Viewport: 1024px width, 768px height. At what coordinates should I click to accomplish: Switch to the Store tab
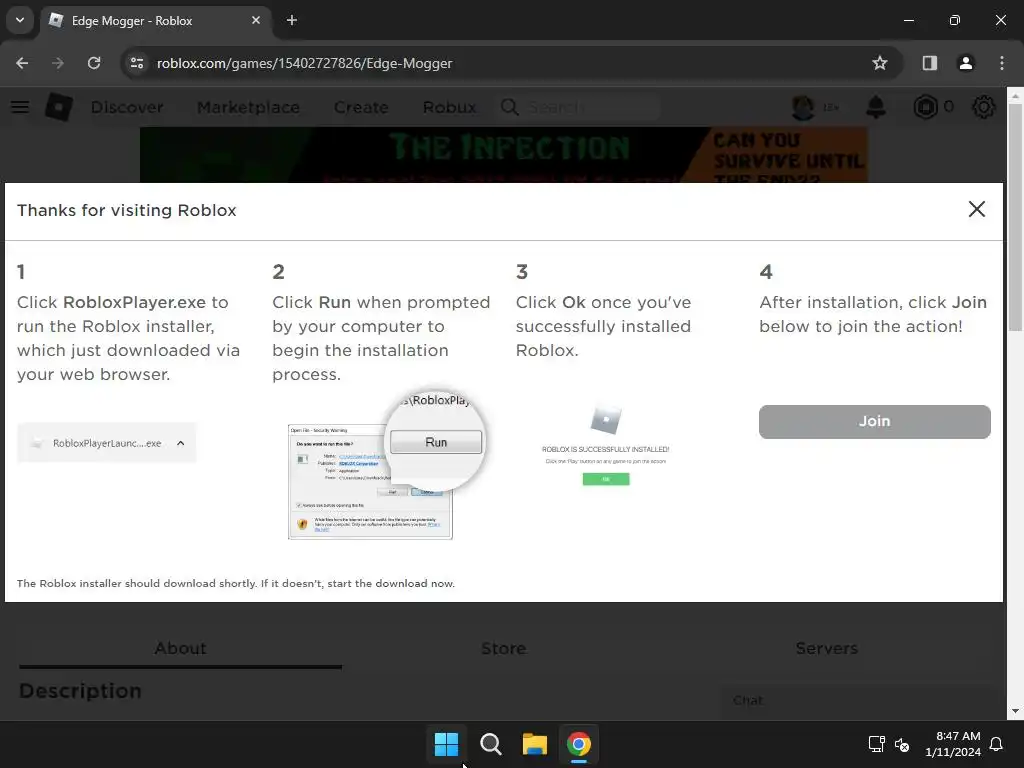point(504,648)
